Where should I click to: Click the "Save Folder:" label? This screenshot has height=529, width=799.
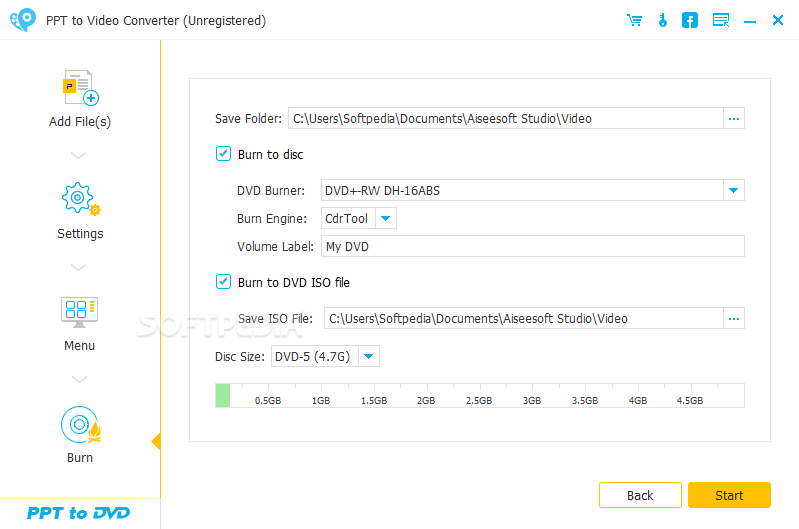(x=248, y=119)
